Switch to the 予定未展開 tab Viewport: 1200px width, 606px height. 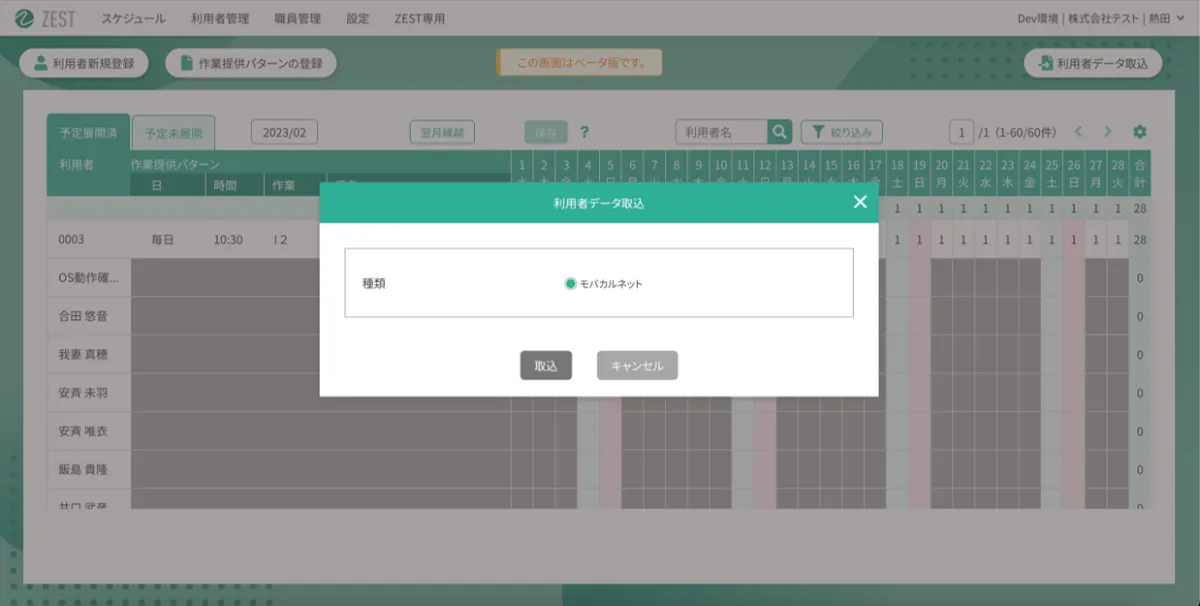point(174,131)
